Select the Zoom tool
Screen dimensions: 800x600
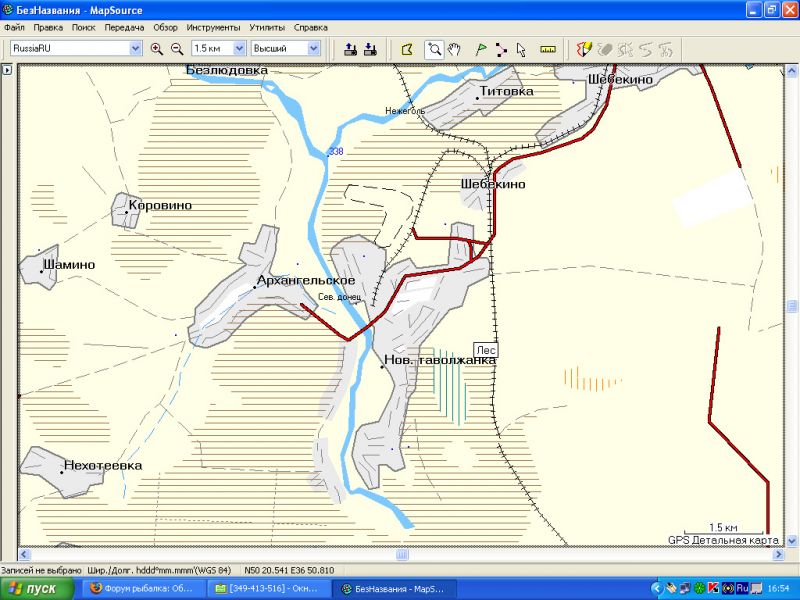(434, 49)
